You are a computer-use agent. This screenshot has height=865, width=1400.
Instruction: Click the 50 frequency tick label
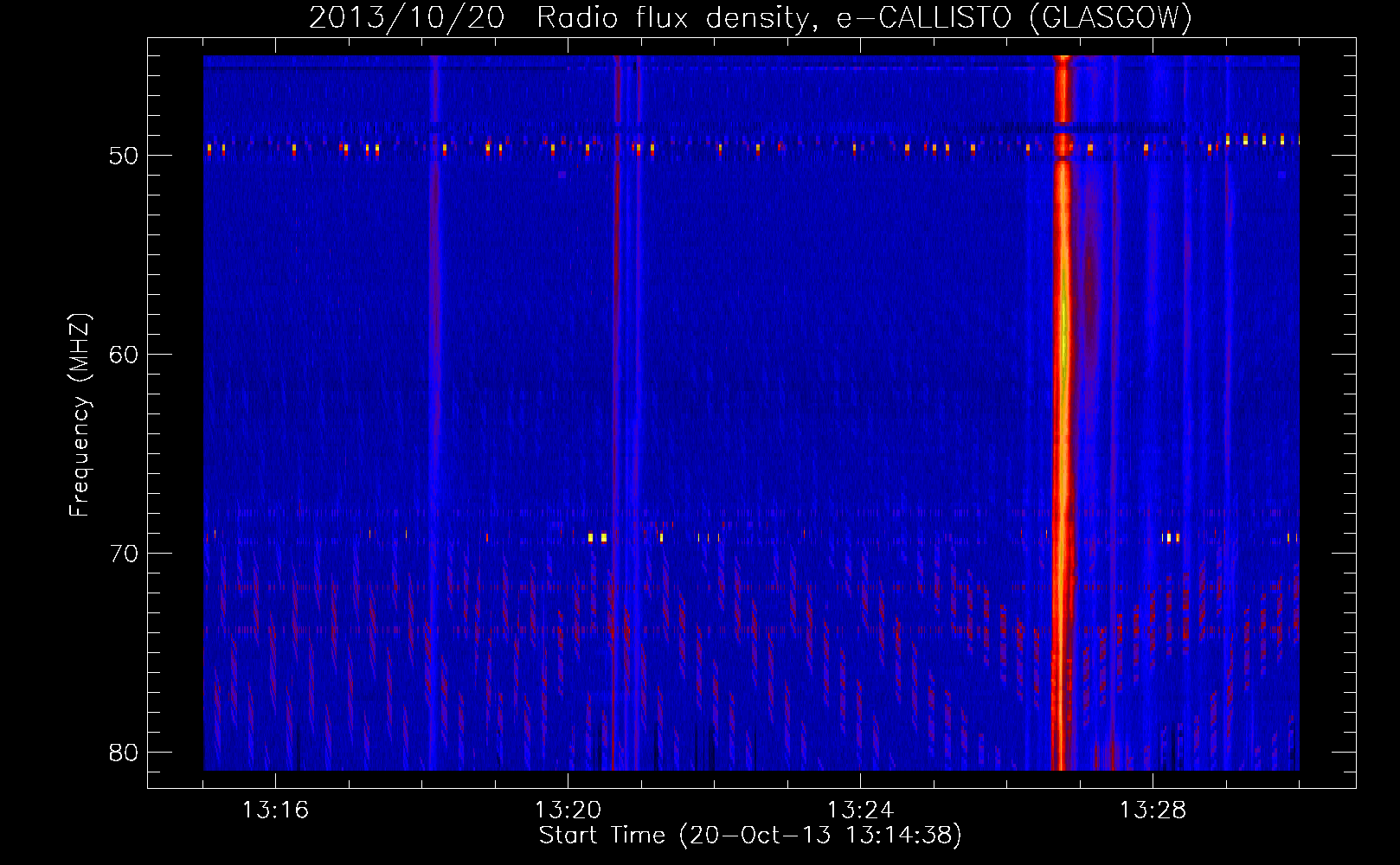[125, 156]
